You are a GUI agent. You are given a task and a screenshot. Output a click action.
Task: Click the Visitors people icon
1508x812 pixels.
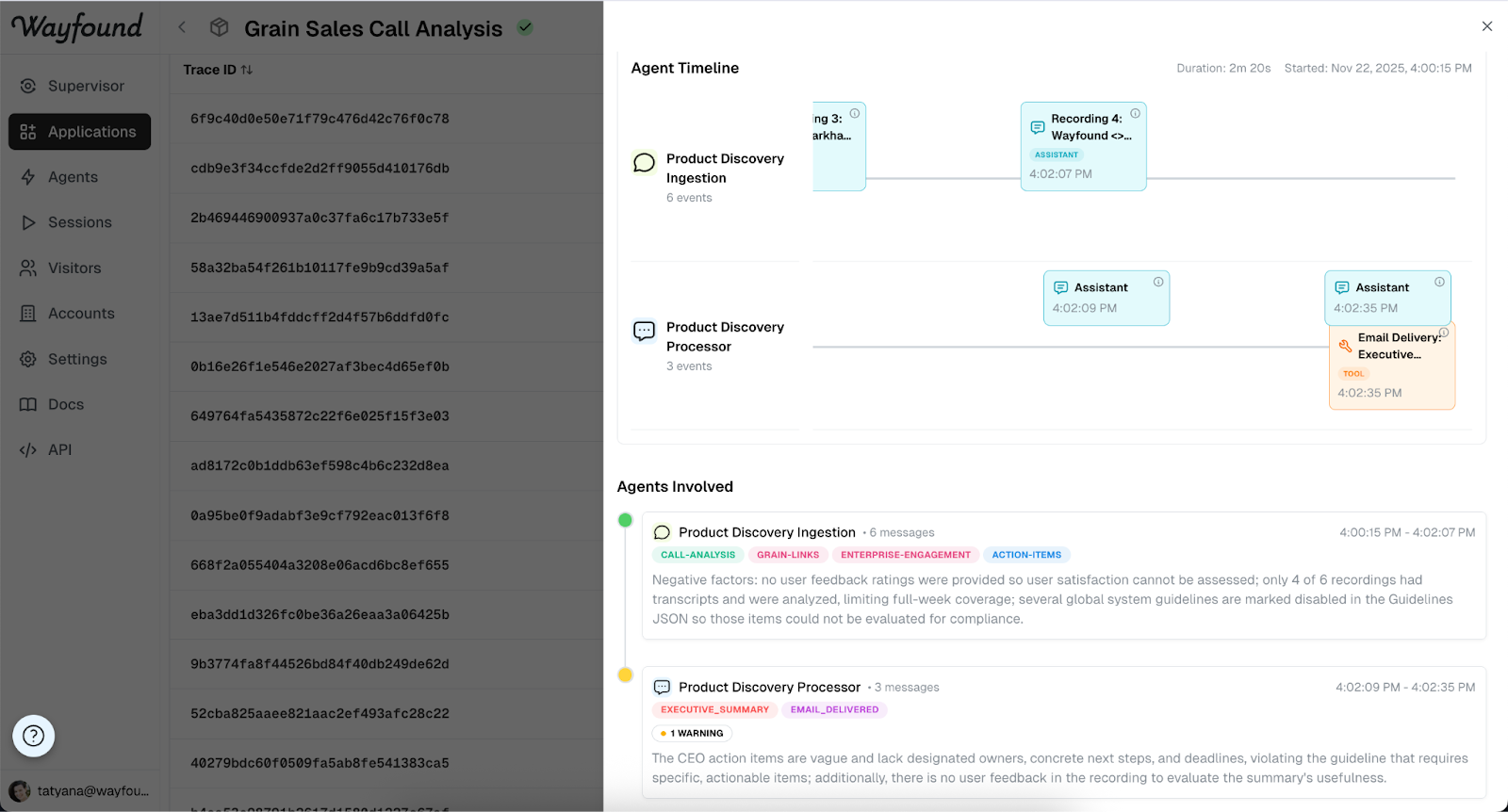[28, 268]
